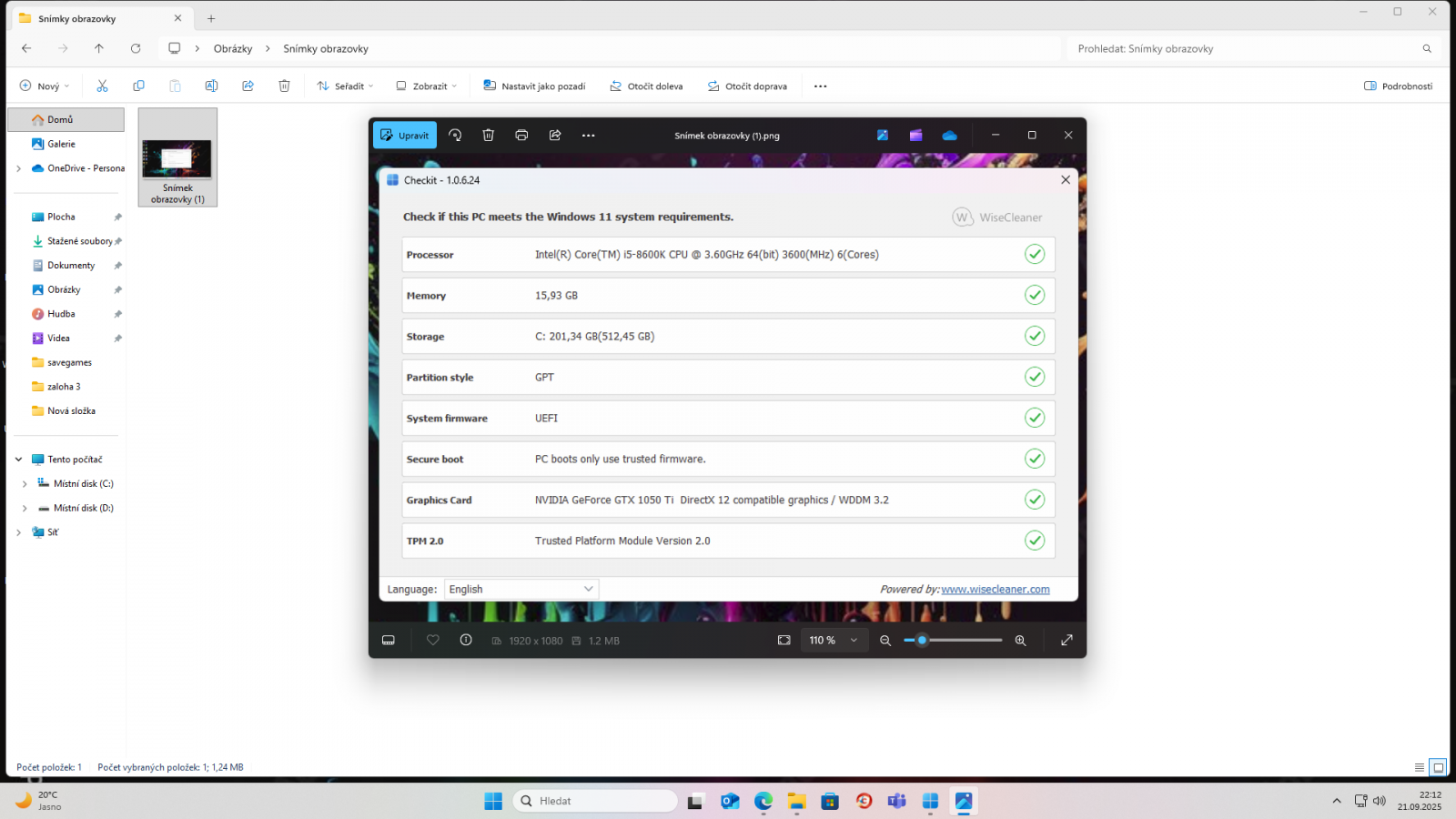Toggle the filmstrip in the Photos bottom bar

(x=389, y=641)
